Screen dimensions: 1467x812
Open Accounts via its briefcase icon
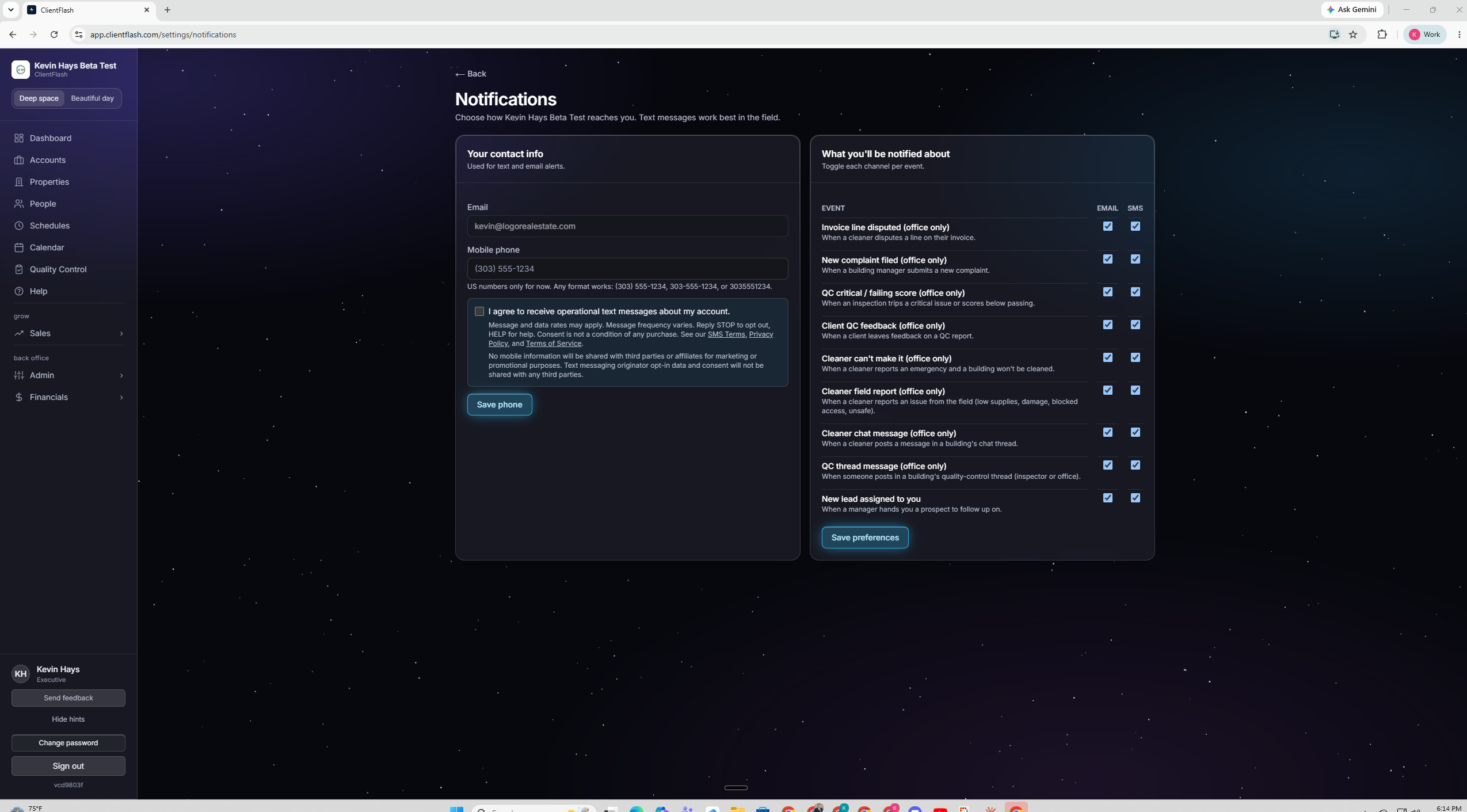[x=19, y=160]
